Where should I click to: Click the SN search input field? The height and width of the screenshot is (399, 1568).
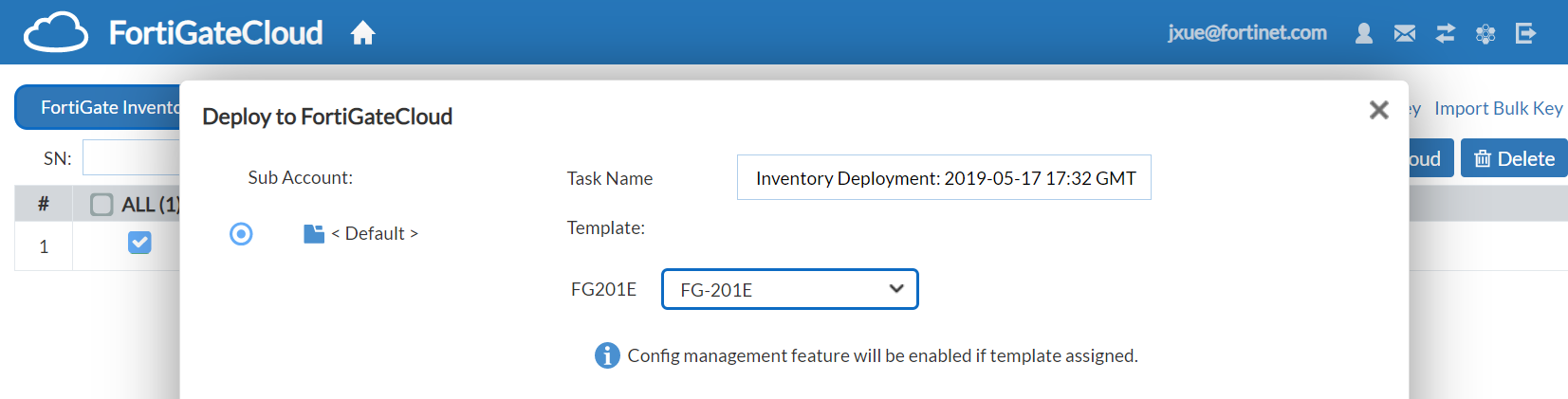coord(131,157)
